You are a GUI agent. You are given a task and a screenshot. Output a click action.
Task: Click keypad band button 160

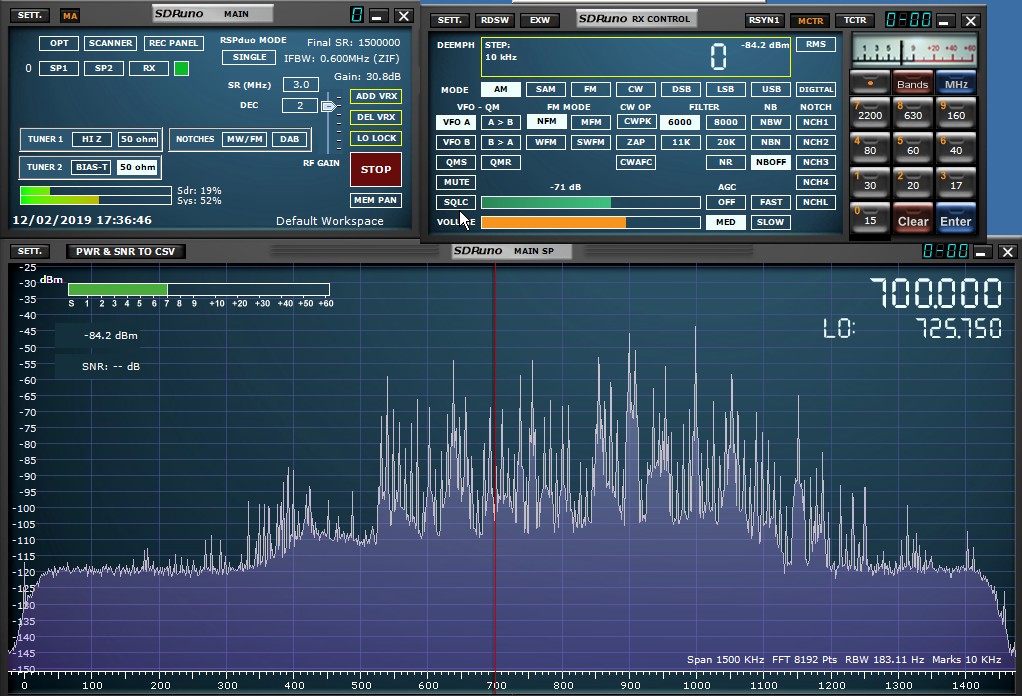tap(956, 112)
